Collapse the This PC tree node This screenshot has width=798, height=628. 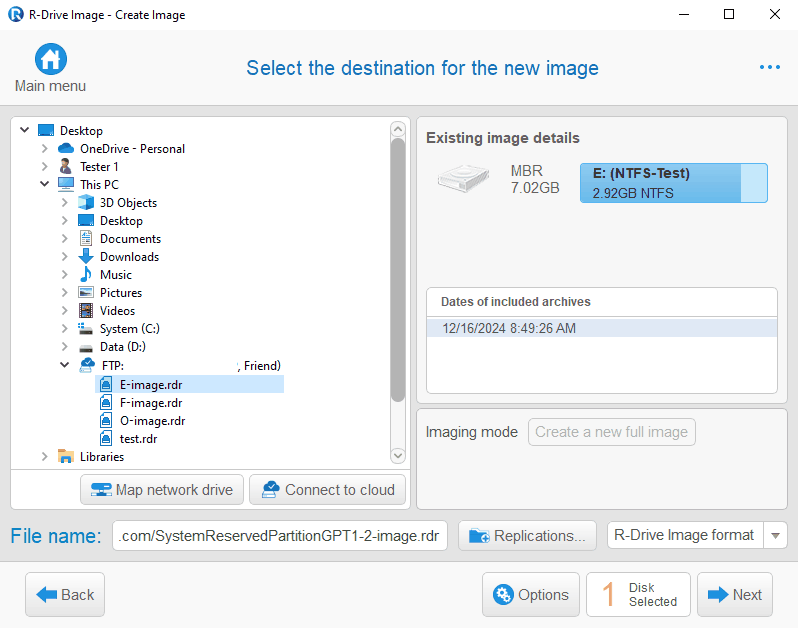click(x=45, y=185)
